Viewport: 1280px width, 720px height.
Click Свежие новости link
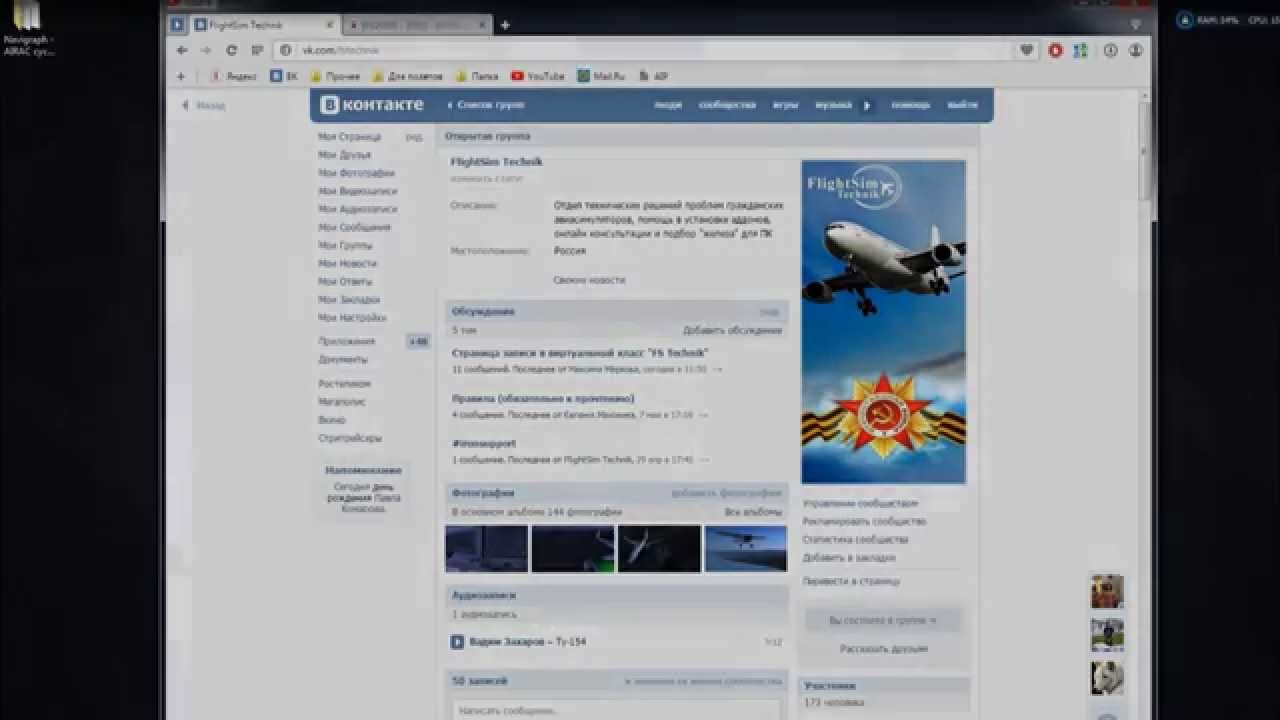pos(589,281)
